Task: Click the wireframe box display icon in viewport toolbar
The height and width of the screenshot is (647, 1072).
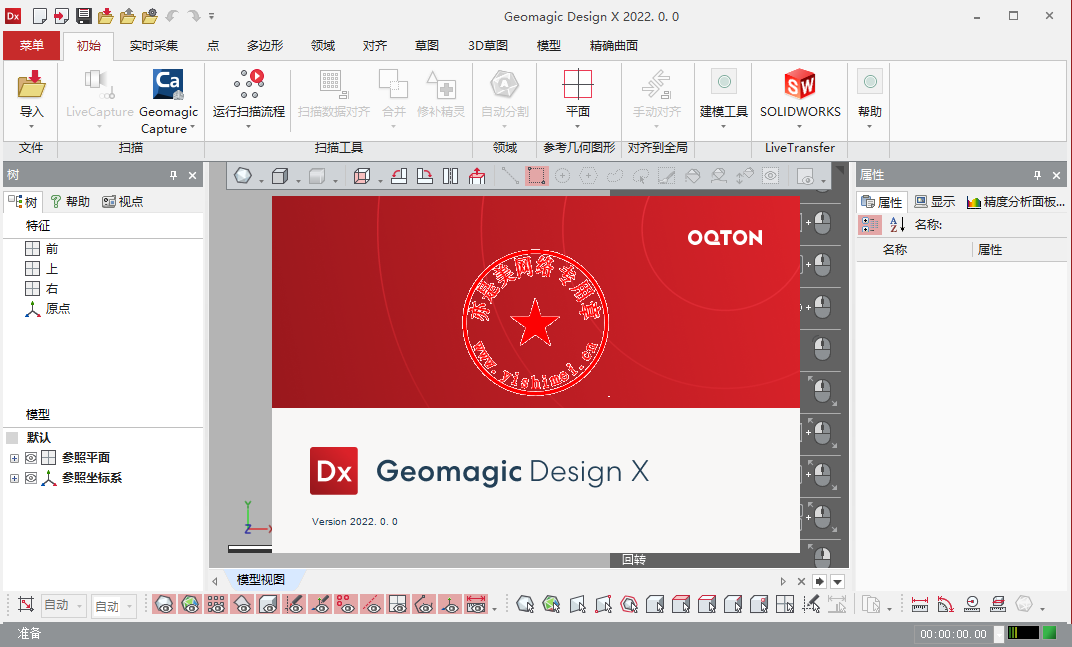Action: [x=362, y=176]
